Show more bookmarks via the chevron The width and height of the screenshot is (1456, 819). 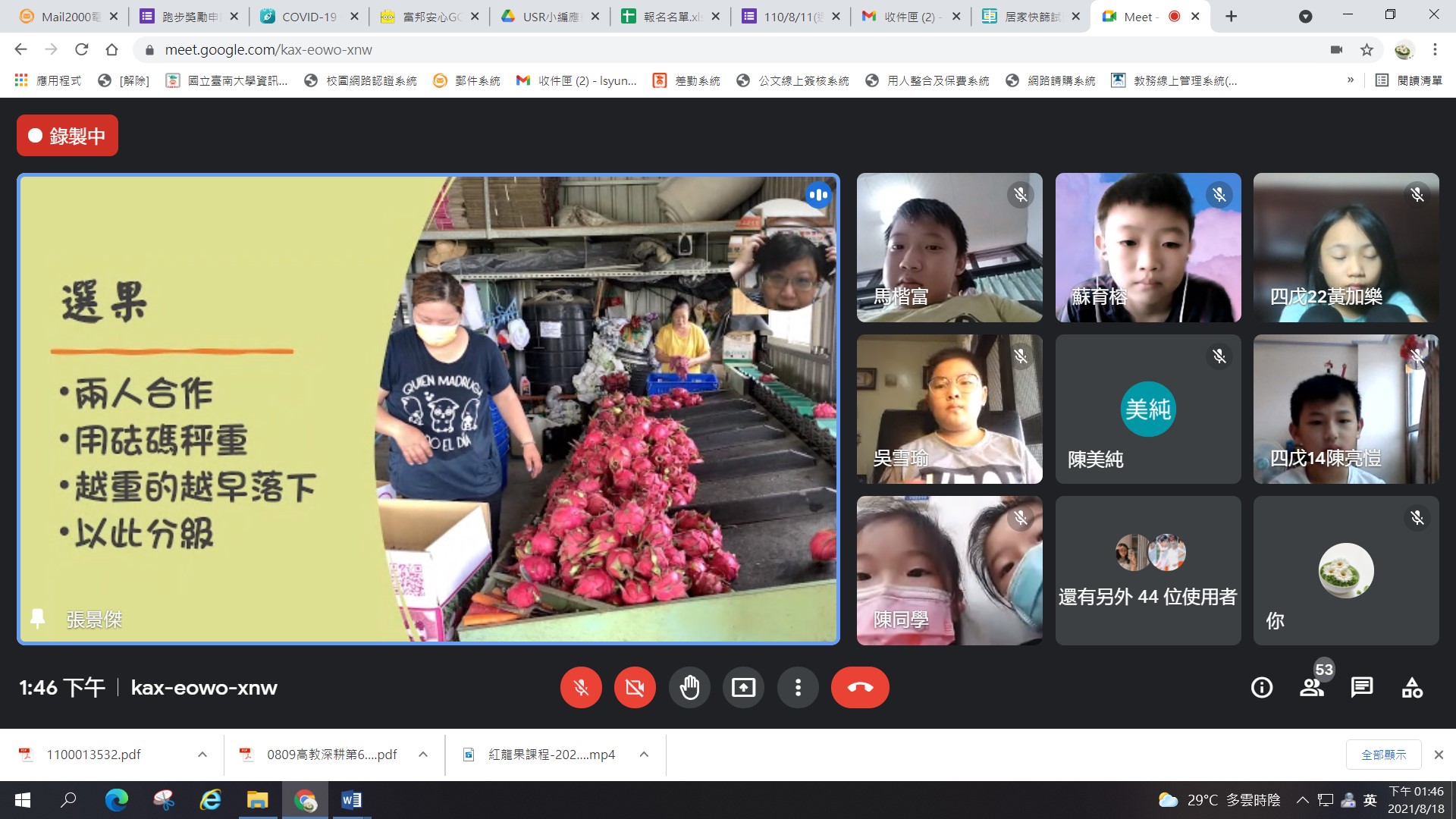[1351, 80]
